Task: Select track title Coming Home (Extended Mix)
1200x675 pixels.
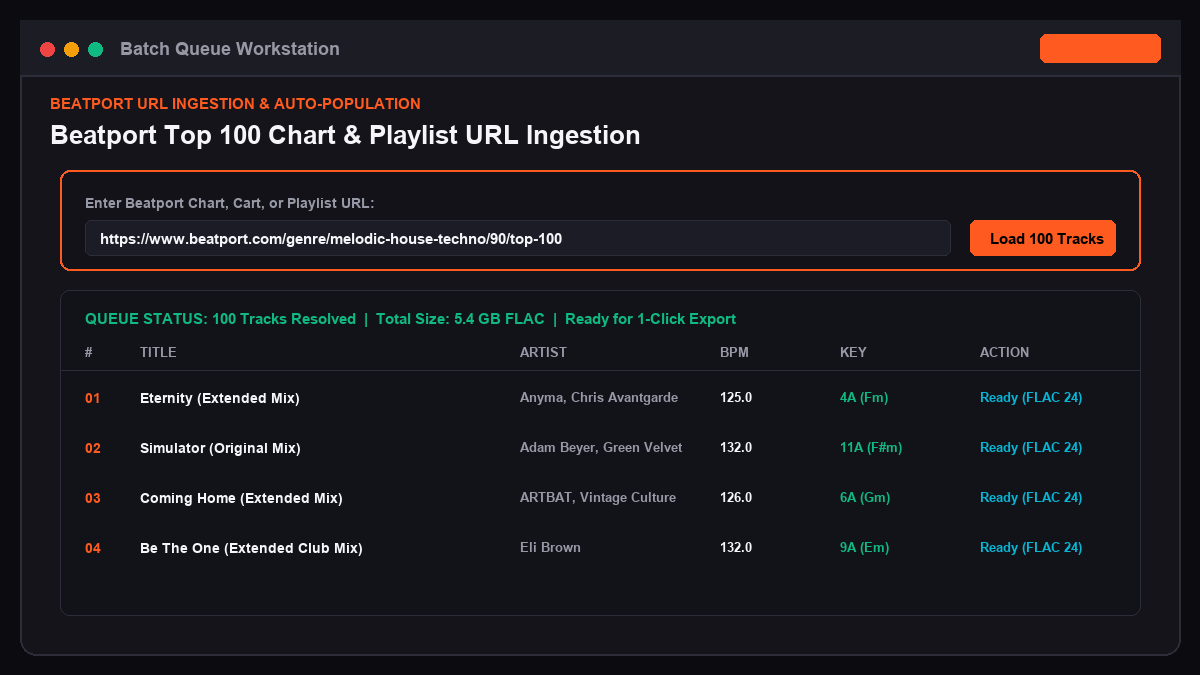Action: 241,498
